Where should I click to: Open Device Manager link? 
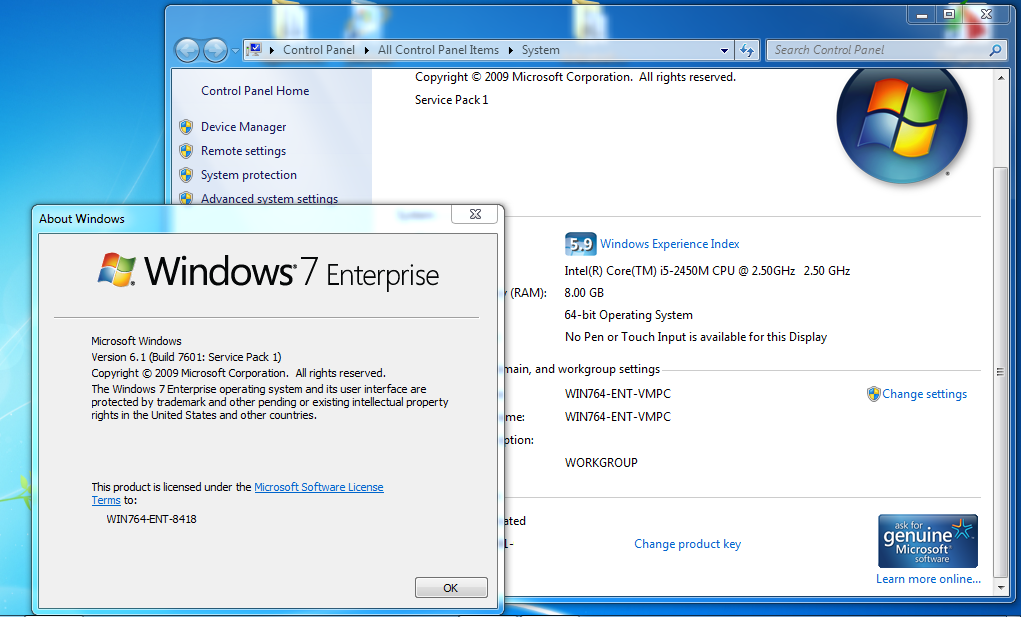pos(244,127)
